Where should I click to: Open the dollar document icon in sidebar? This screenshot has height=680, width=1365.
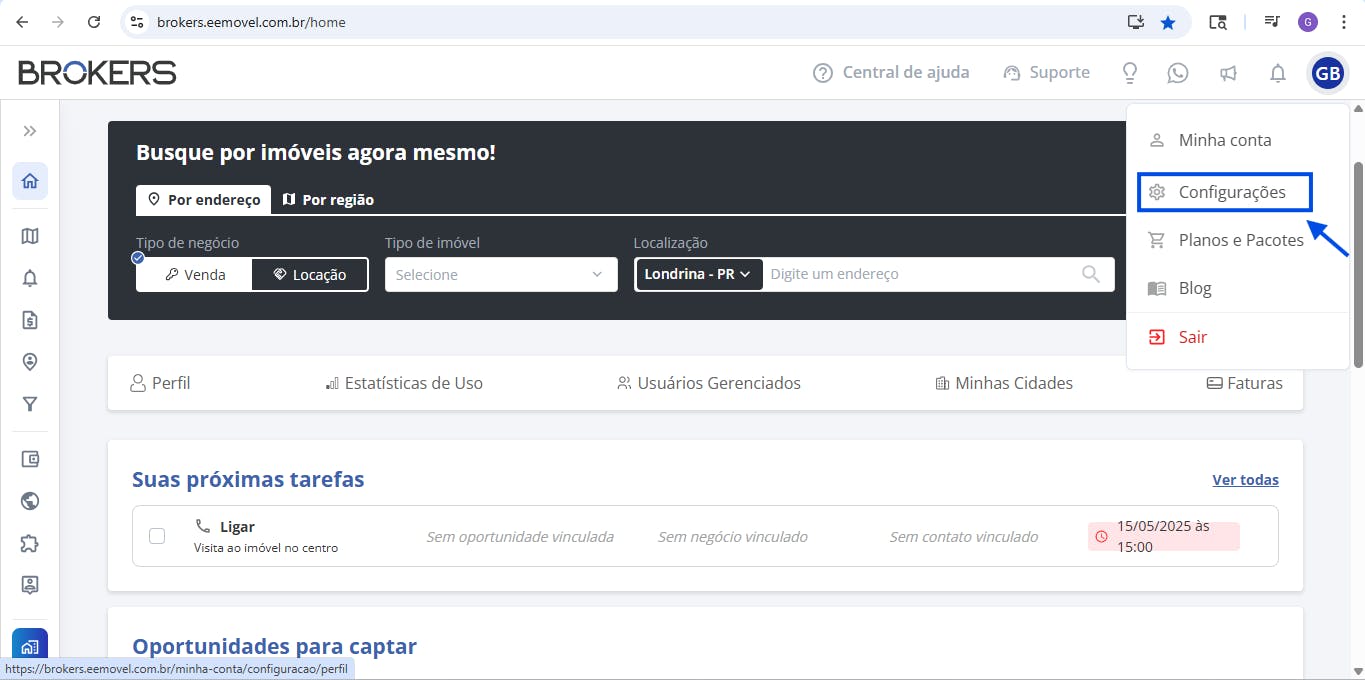coord(30,320)
